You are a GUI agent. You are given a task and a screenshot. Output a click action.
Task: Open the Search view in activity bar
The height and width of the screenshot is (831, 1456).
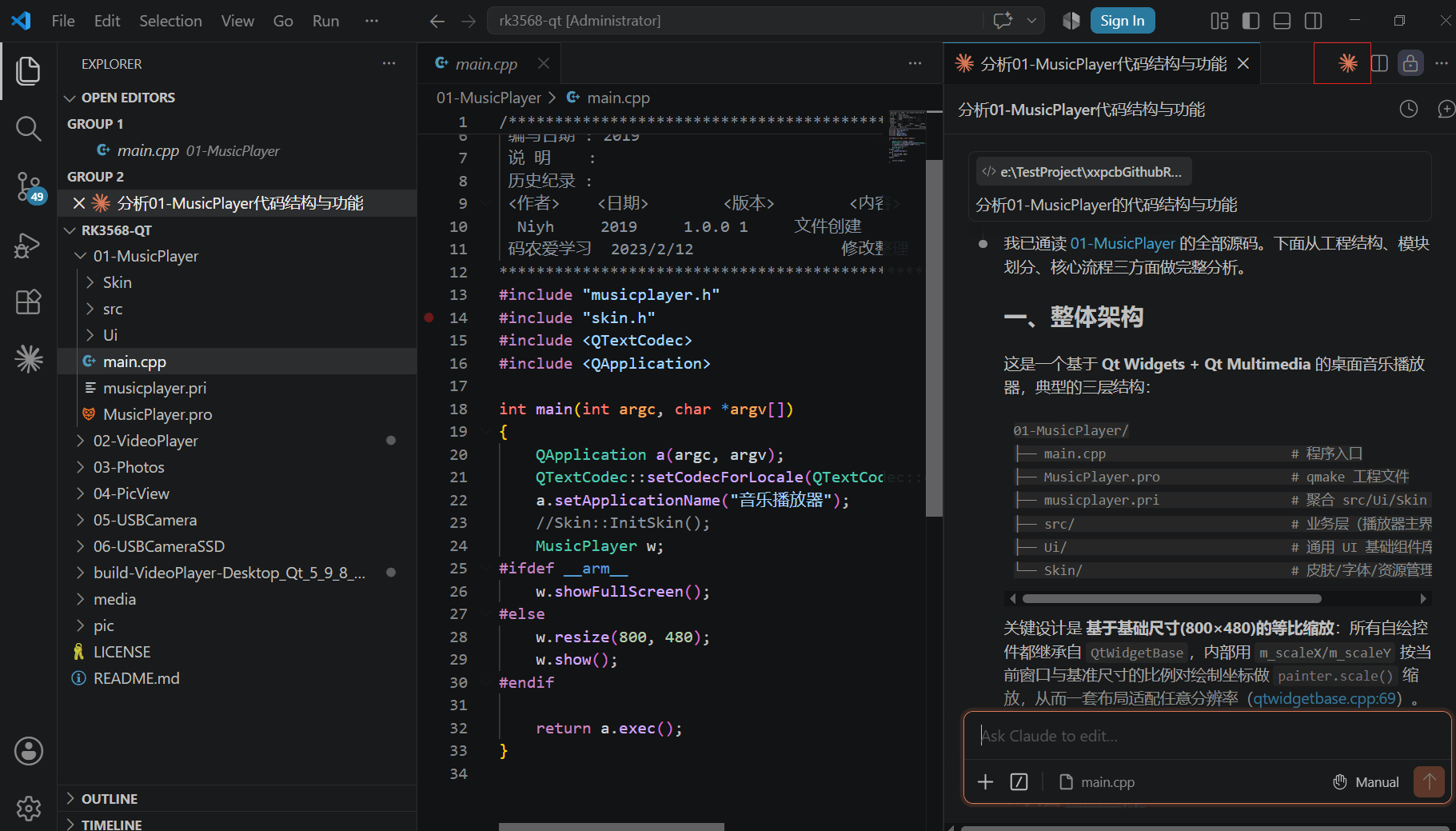28,129
